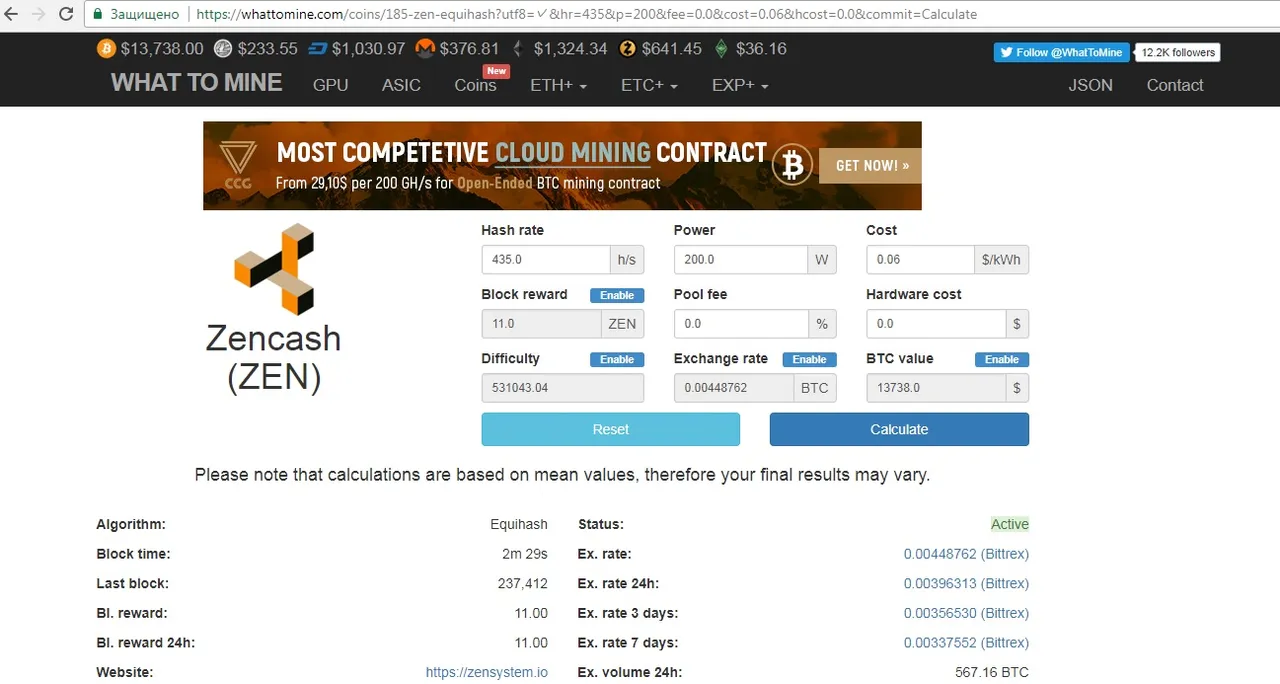Click the browser address bar URL
1280x684 pixels.
click(586, 15)
